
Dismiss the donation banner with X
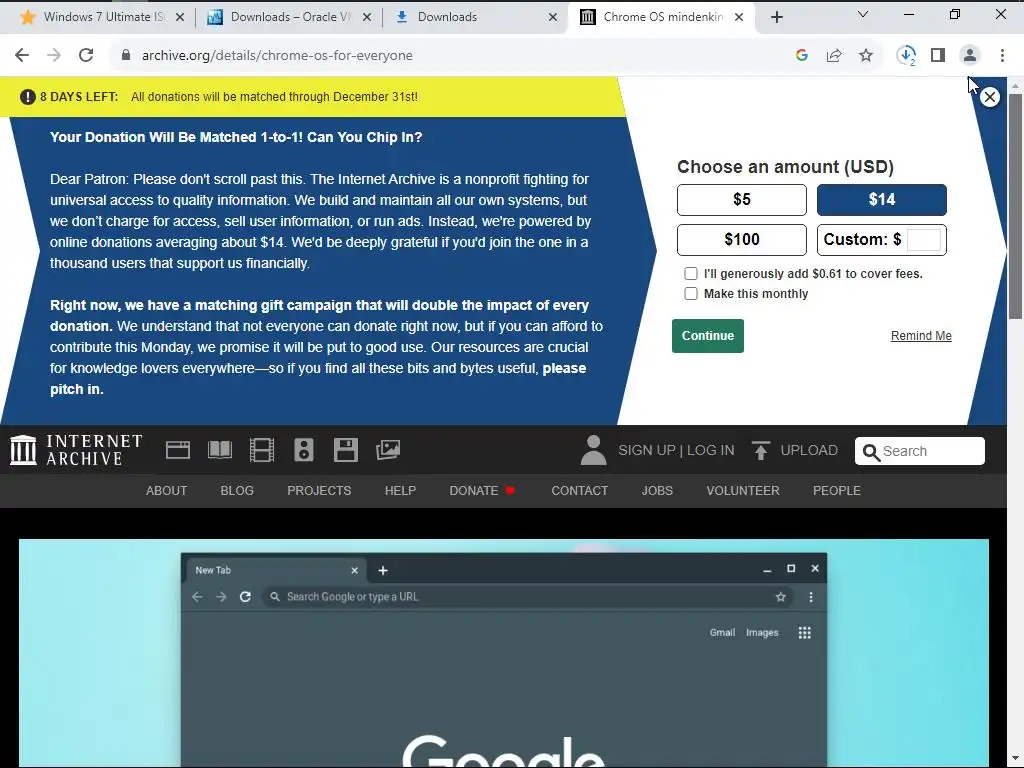990,97
